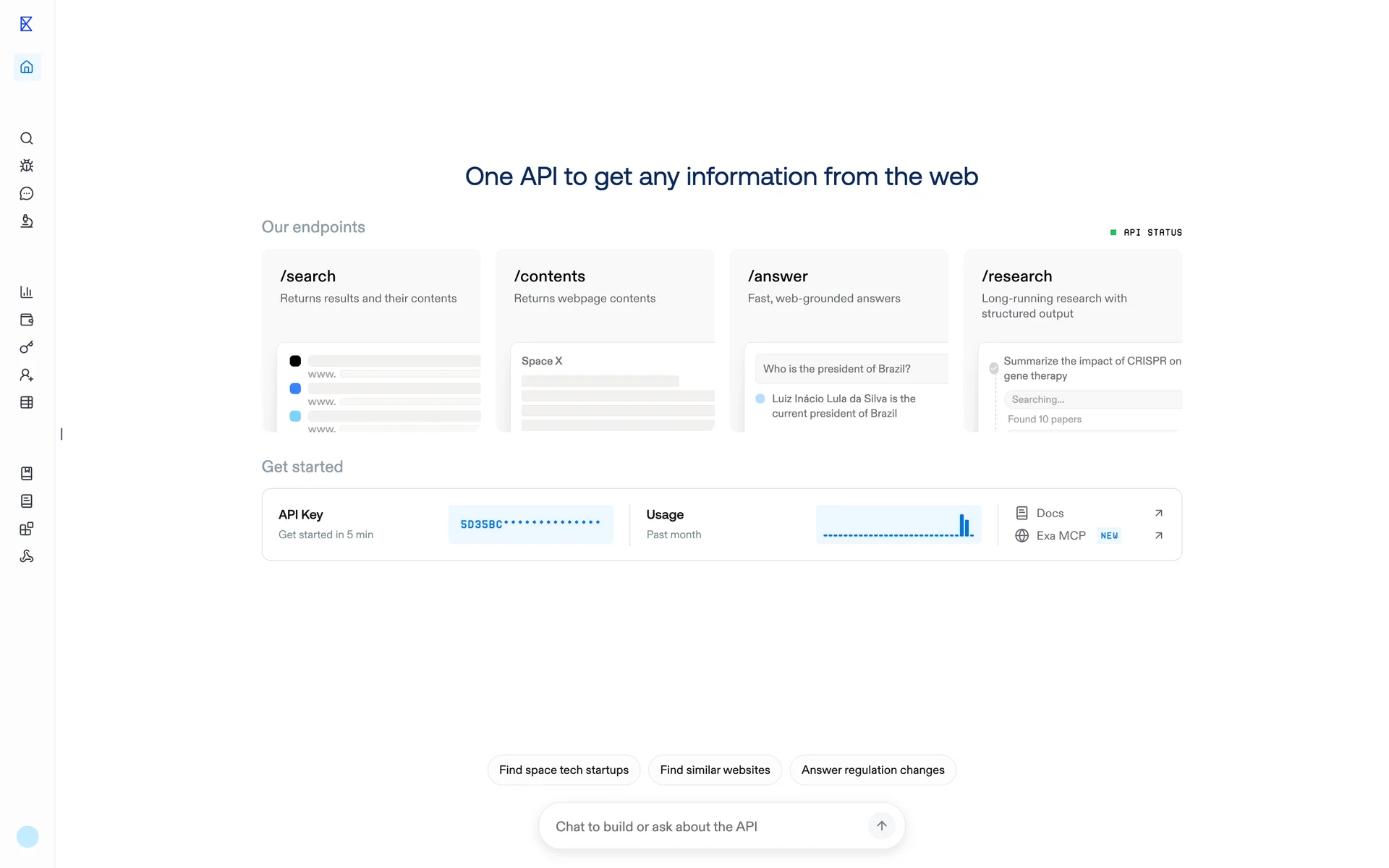This screenshot has width=1389, height=868.
Task: Open the webhook icon in sidebar
Action: coord(27,556)
